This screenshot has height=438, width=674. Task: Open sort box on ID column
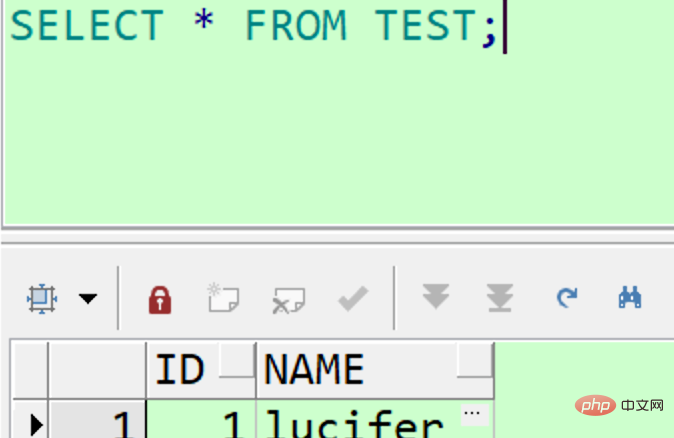click(237, 360)
